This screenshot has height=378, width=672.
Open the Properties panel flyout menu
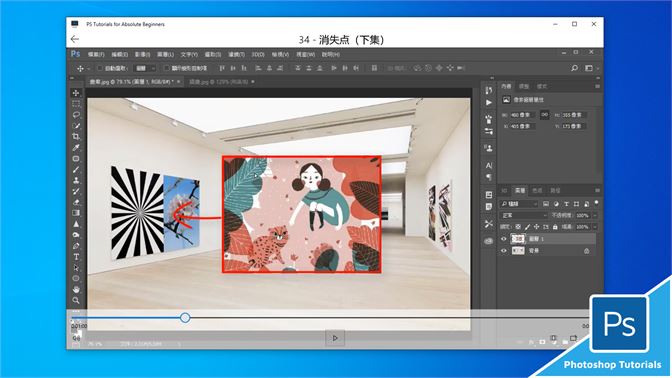pyautogui.click(x=597, y=86)
